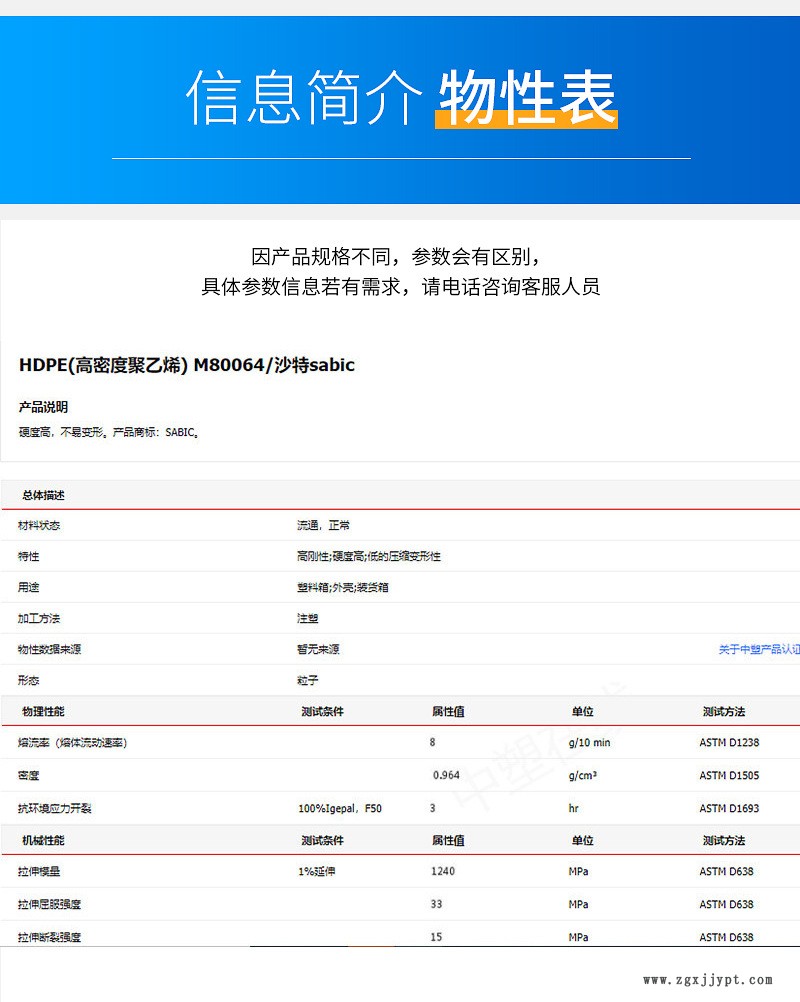Select the description 硬度高，不易变形。产品商标：SABIC。
800x1002 pixels.
(x=109, y=433)
